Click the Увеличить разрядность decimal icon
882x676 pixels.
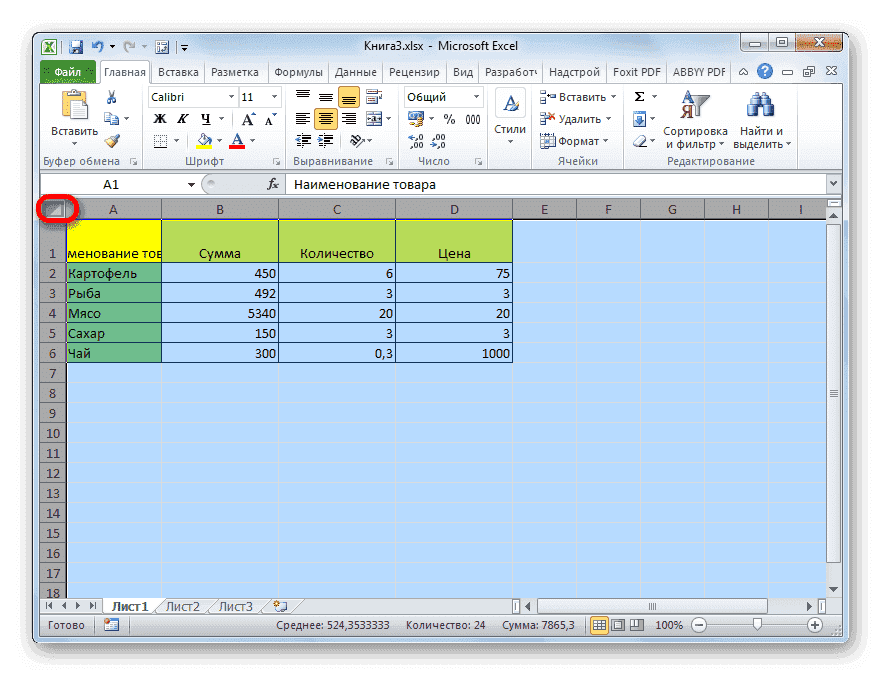click(417, 140)
